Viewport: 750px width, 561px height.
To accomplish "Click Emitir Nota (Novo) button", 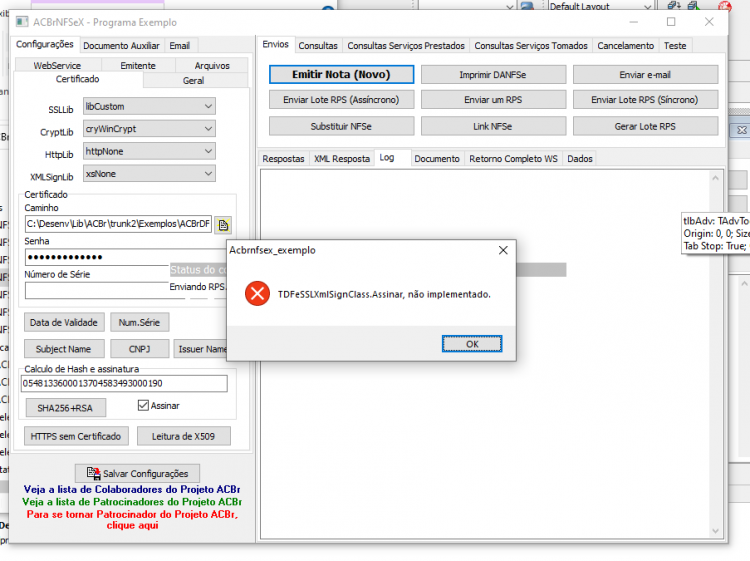I will click(x=342, y=75).
